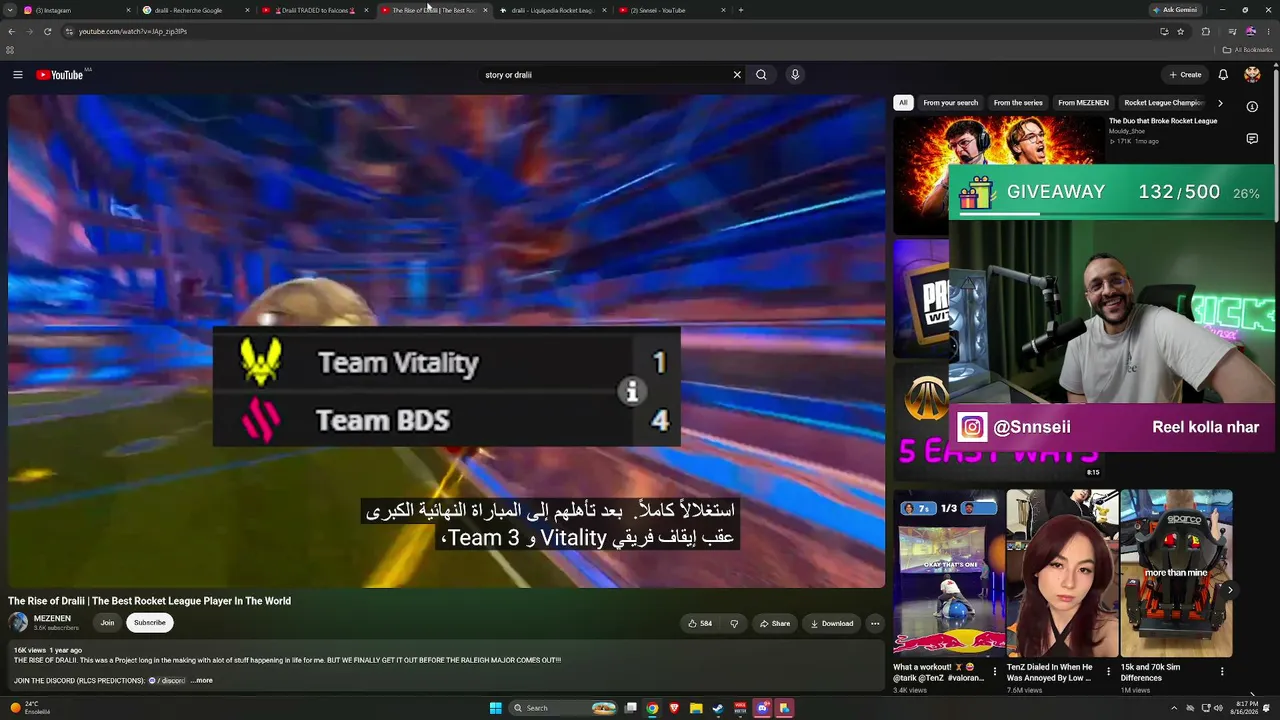Open '15k and 70k Sim Differences' short
The image size is (1280, 720).
pyautogui.click(x=1176, y=572)
